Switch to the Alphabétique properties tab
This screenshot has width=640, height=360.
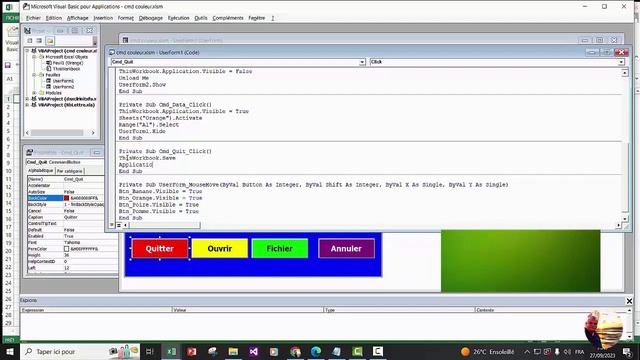point(40,171)
